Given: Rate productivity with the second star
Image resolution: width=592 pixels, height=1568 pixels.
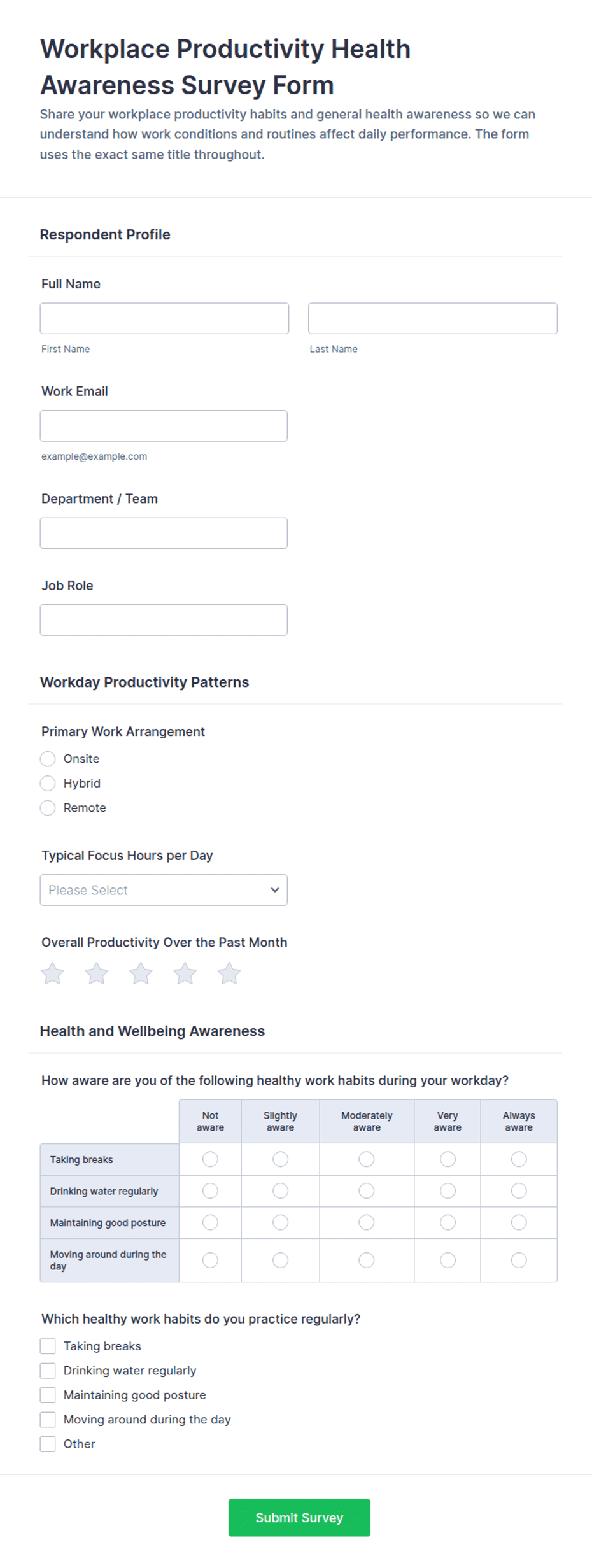Looking at the screenshot, I should (x=97, y=973).
